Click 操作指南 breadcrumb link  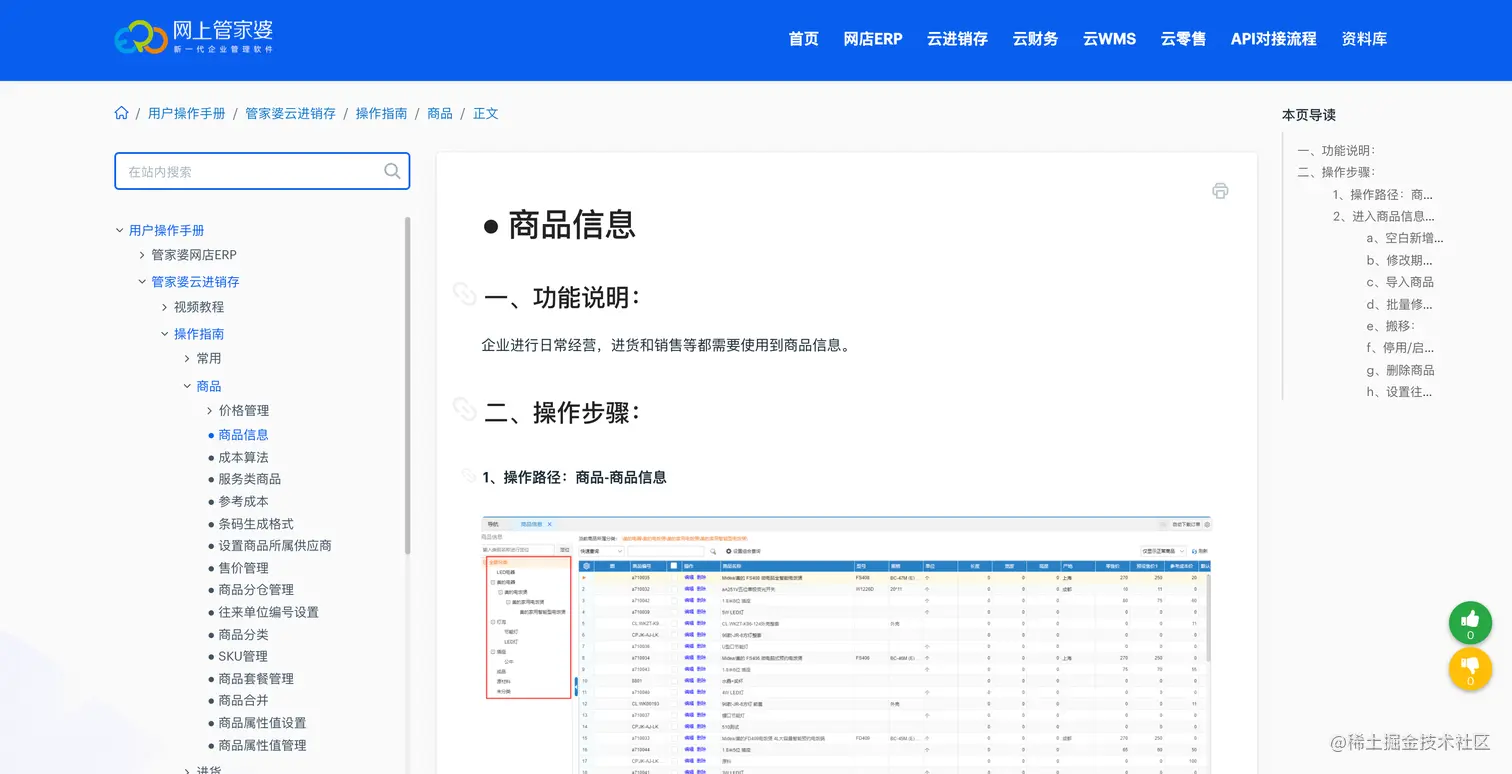click(x=381, y=113)
